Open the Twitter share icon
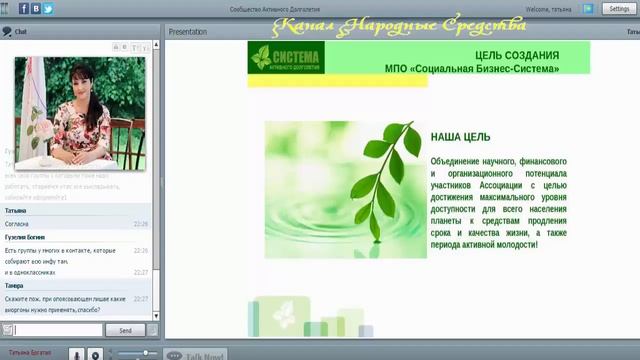The image size is (640, 360). coord(48,9)
